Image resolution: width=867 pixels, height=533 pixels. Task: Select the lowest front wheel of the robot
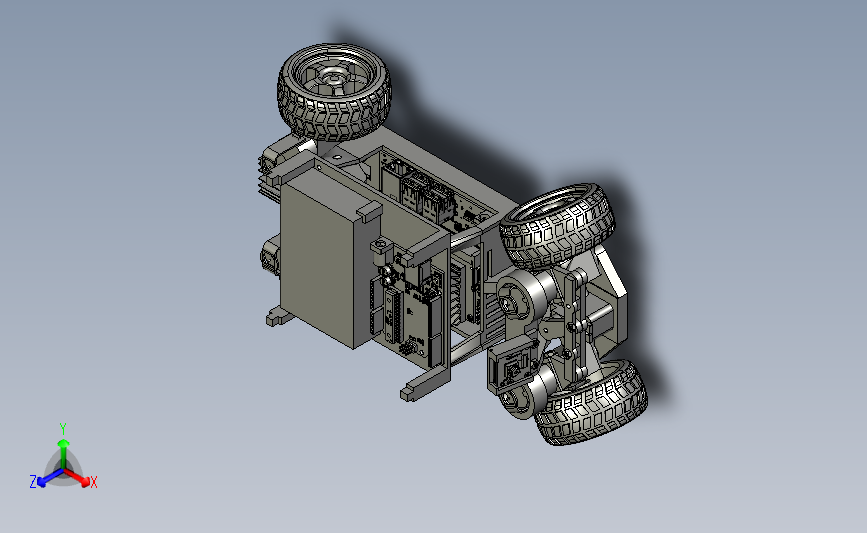point(592,403)
